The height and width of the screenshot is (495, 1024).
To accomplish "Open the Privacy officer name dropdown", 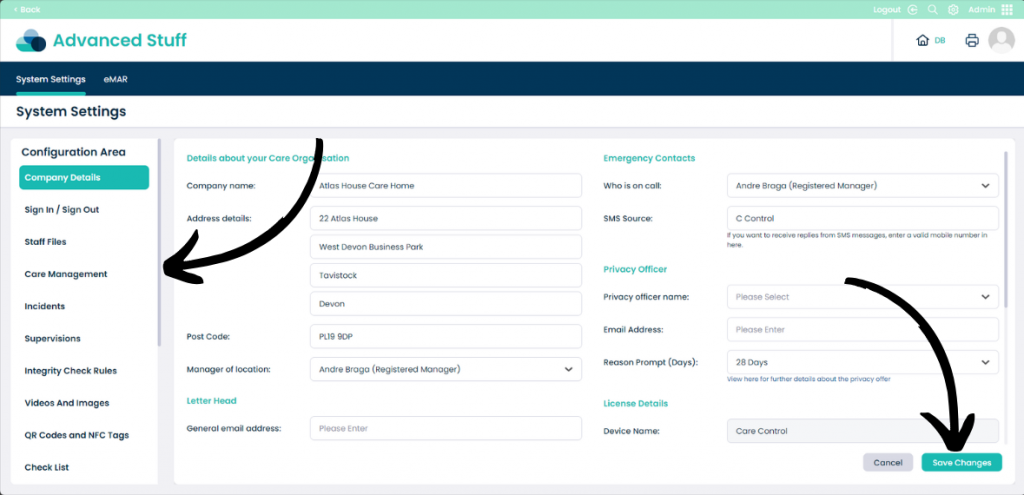I will (x=863, y=296).
